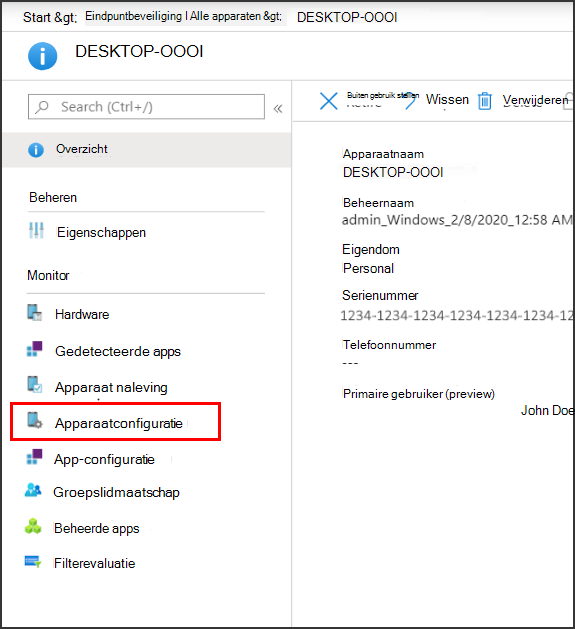Click the Apparaatnaam value DESKTOP-OOOI

[x=393, y=172]
